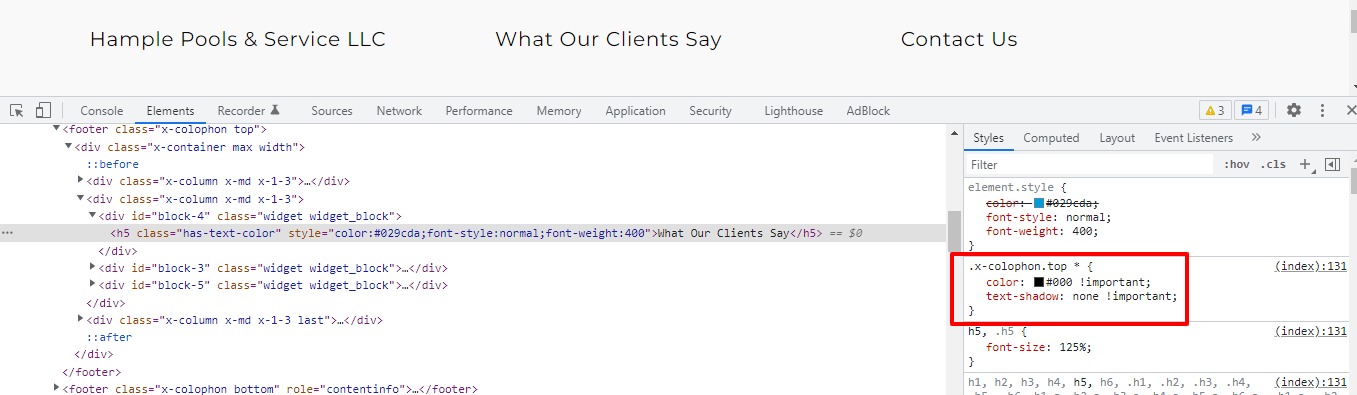Open the DevTools settings gear

tap(1294, 110)
